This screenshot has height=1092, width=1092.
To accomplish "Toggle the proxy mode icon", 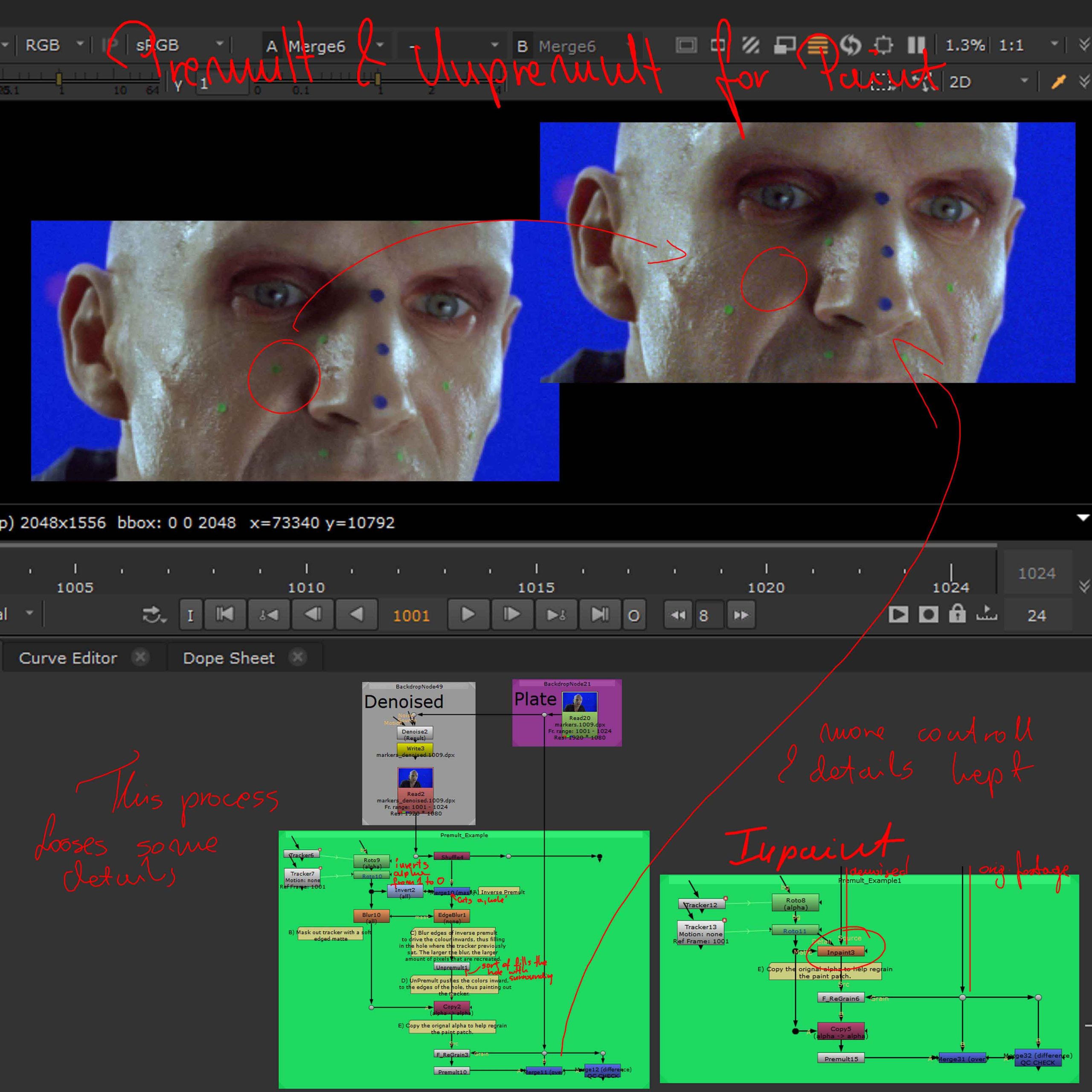I will click(x=784, y=45).
